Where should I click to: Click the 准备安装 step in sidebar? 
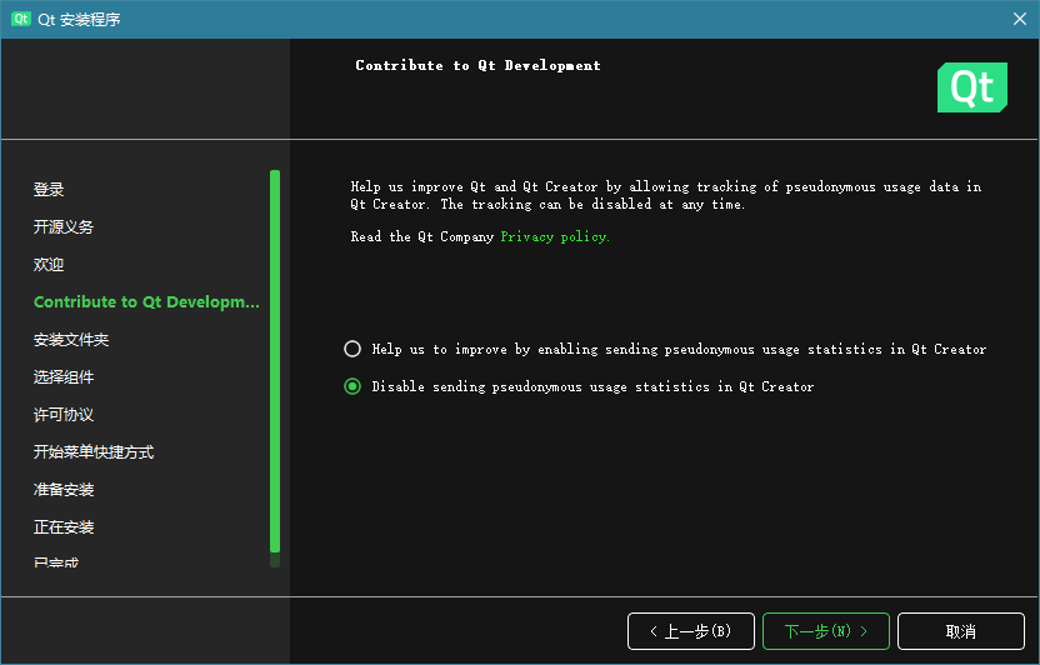[x=64, y=490]
